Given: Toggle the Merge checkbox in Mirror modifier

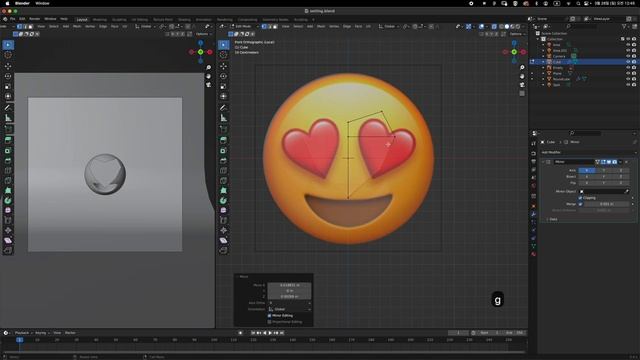Looking at the screenshot, I should tap(580, 204).
